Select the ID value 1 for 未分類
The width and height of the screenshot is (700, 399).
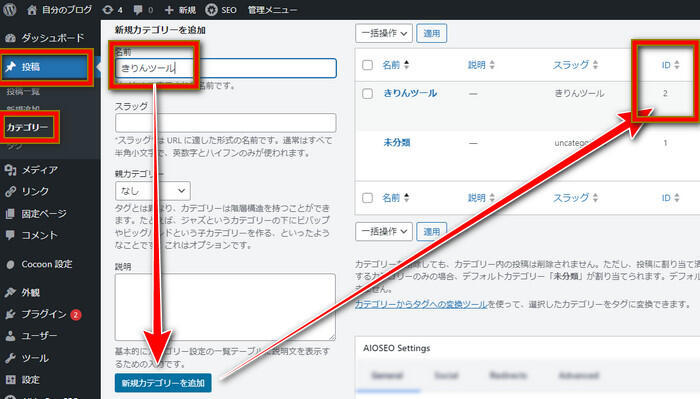pos(665,143)
